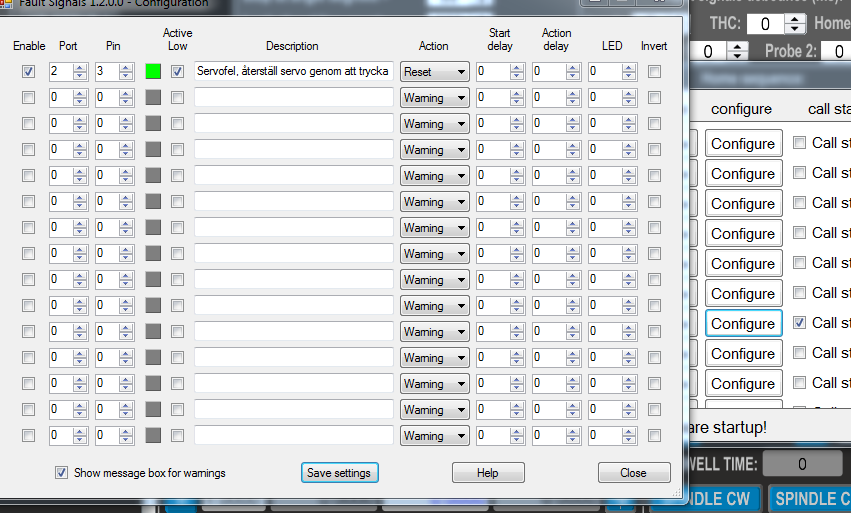Screen dimensions: 851x513
Task: Click the Pin stepper in first row
Action: (x=114, y=72)
